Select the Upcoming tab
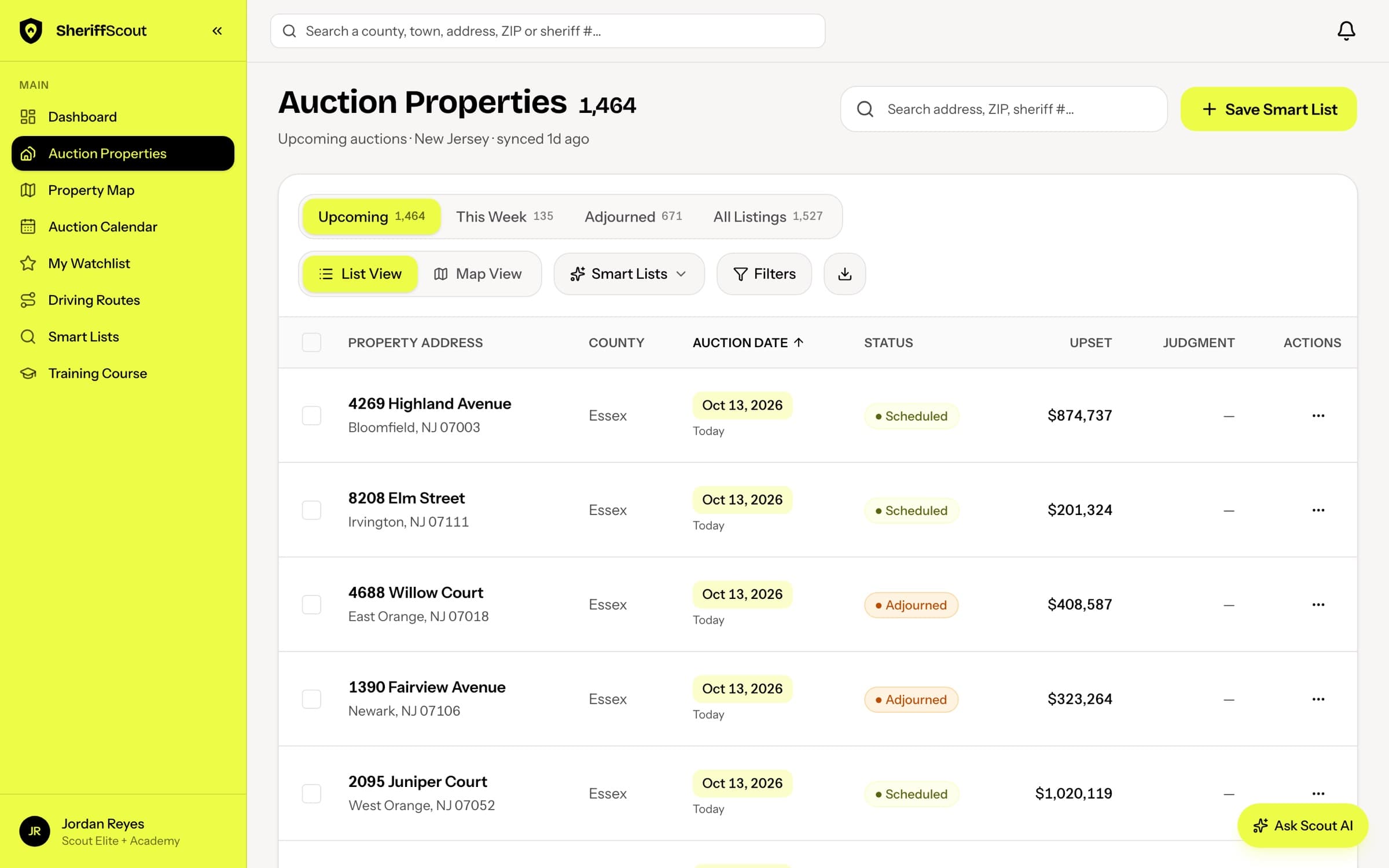This screenshot has height=868, width=1389. click(x=371, y=216)
